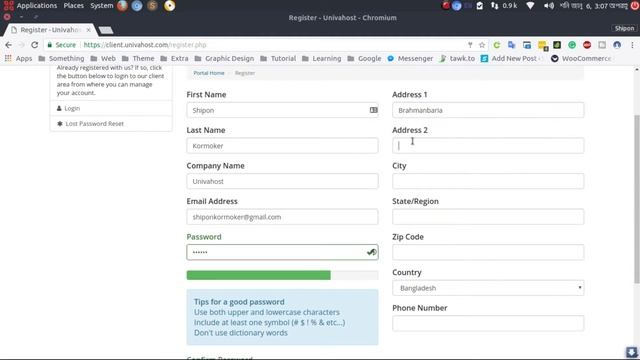Click the dark green leaf extension icon
640x360 pixels.
pos(557,45)
